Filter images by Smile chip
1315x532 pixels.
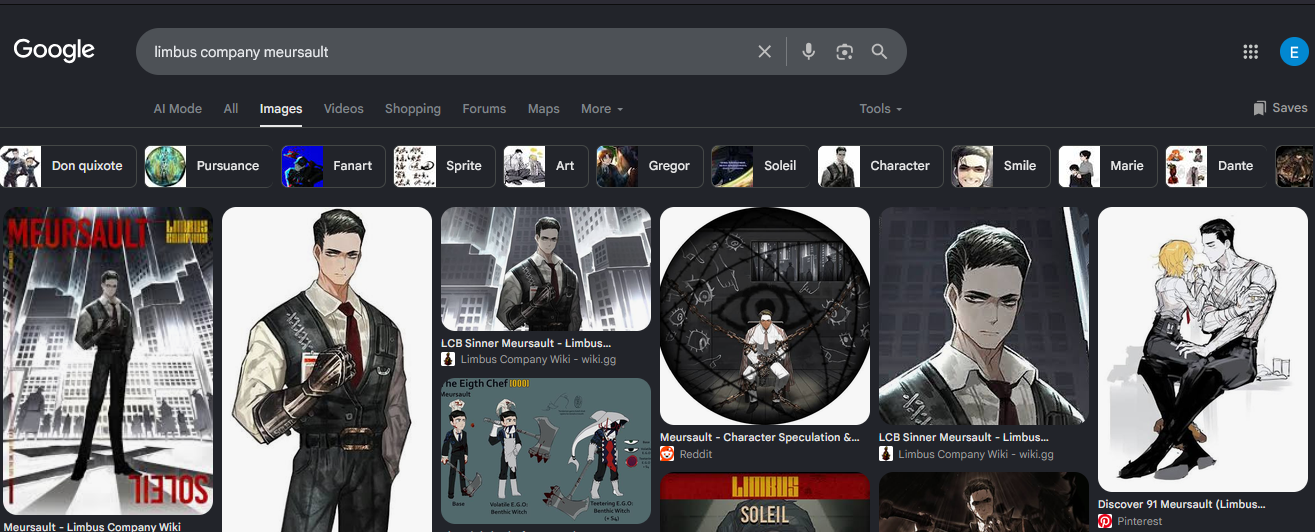pyautogui.click(x=1001, y=166)
